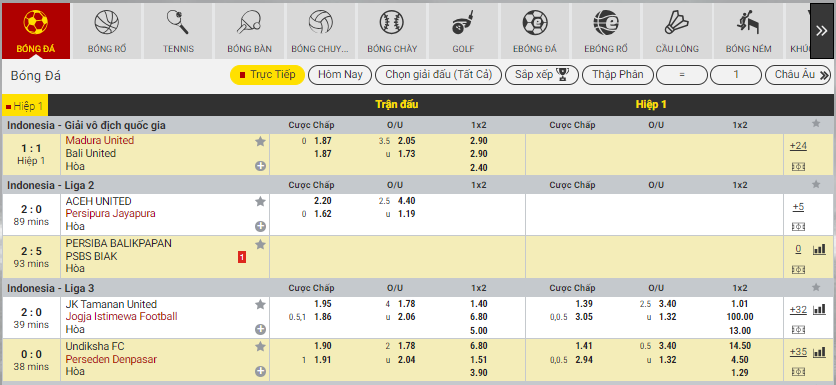Screen dimensions: 836x385
Task: Open statistics chart for Undiksha FC match
Action: 819,351
